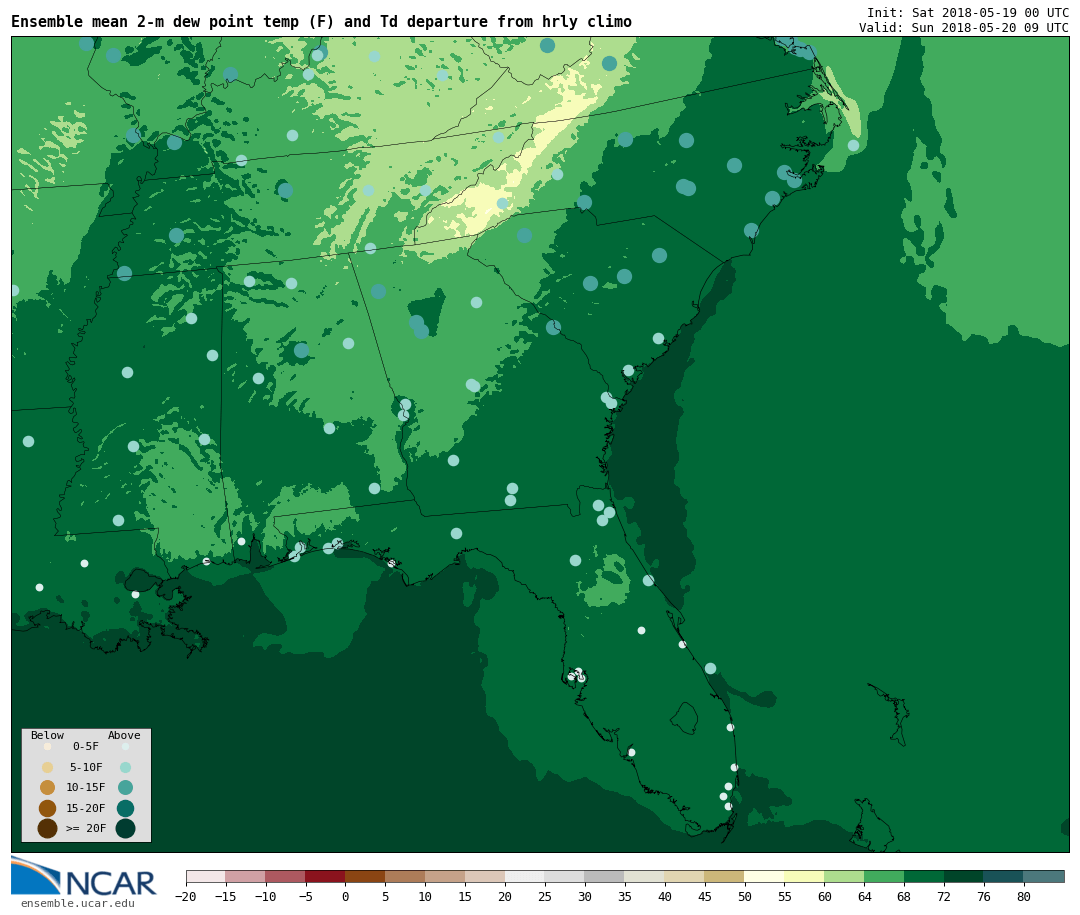Screen dimensions: 1080x915
Task: Pick the Above 10-15F teal legend circle
Action: (x=125, y=787)
